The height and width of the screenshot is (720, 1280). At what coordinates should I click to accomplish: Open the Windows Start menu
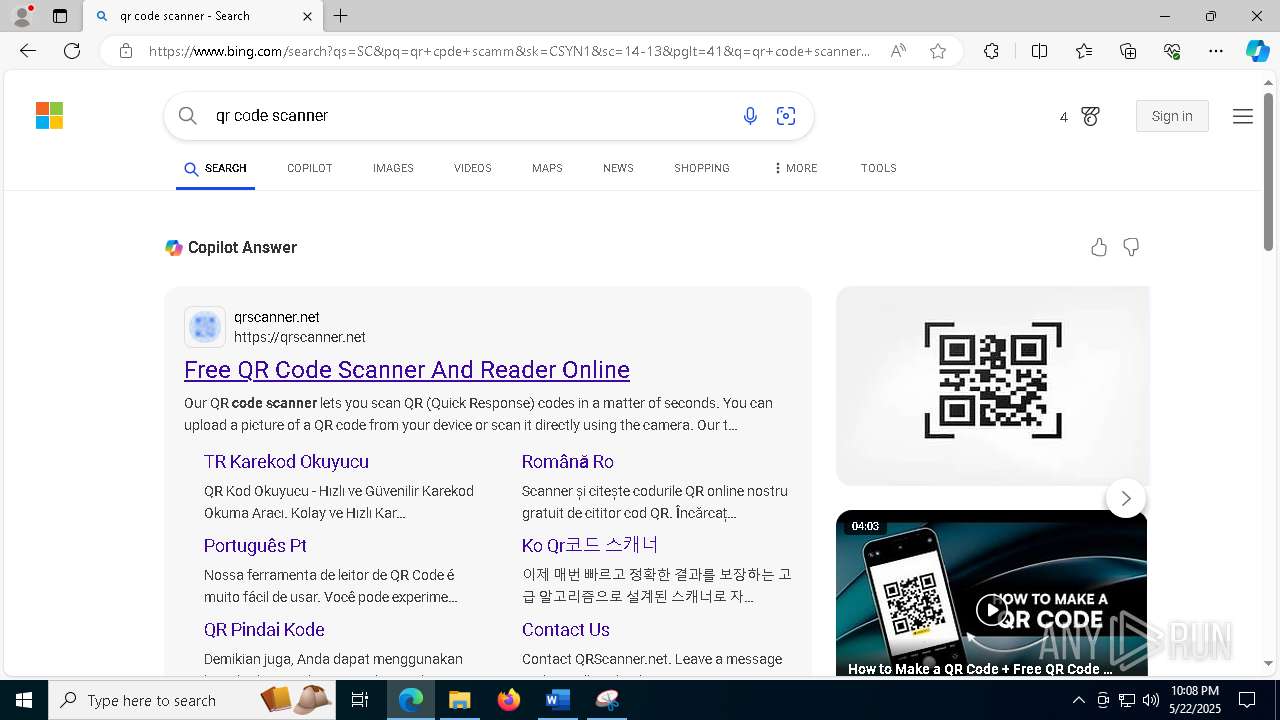click(x=24, y=700)
